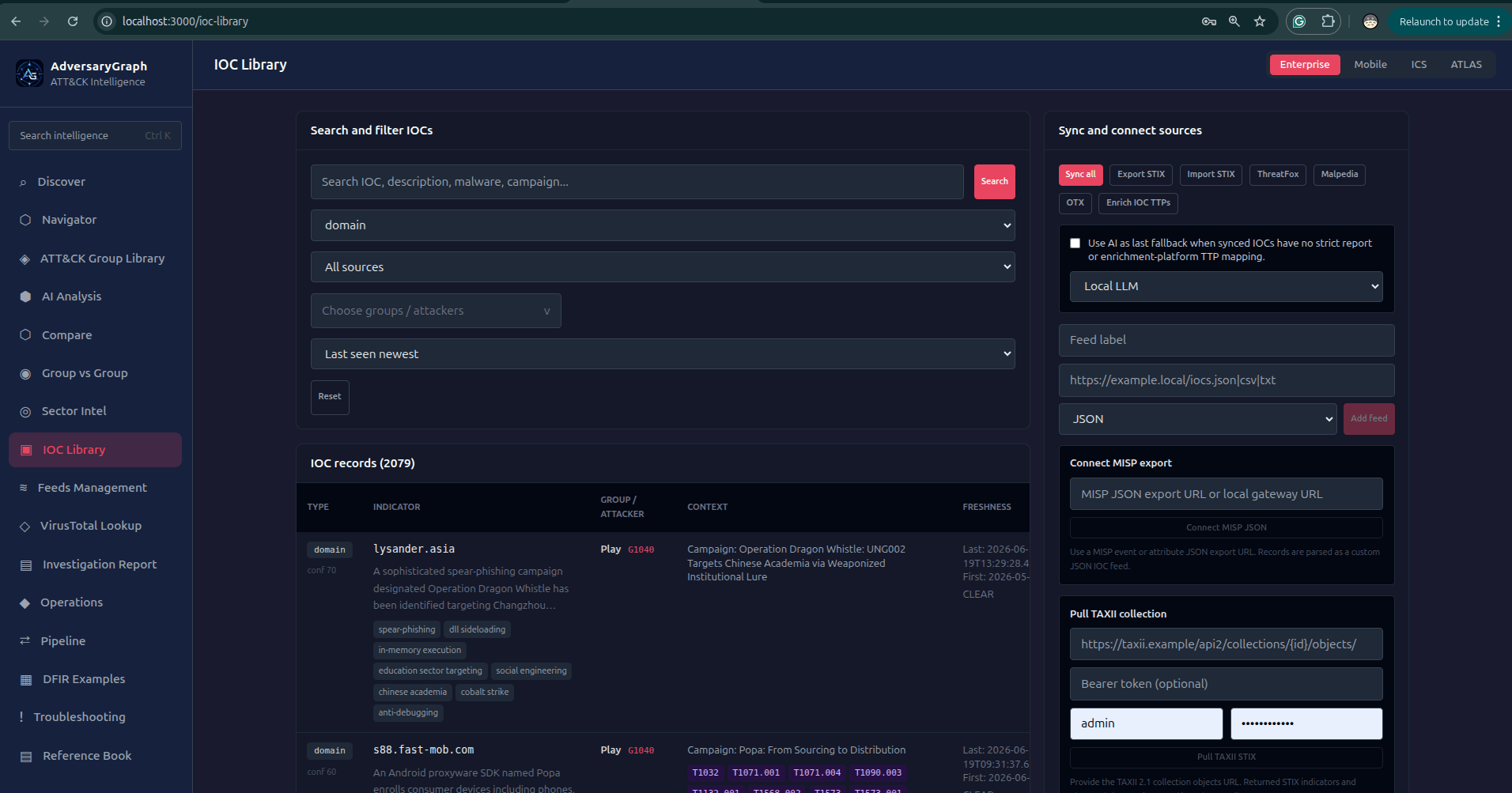Open Sector Intel in the sidebar
The width and height of the screenshot is (1512, 793).
coord(95,411)
